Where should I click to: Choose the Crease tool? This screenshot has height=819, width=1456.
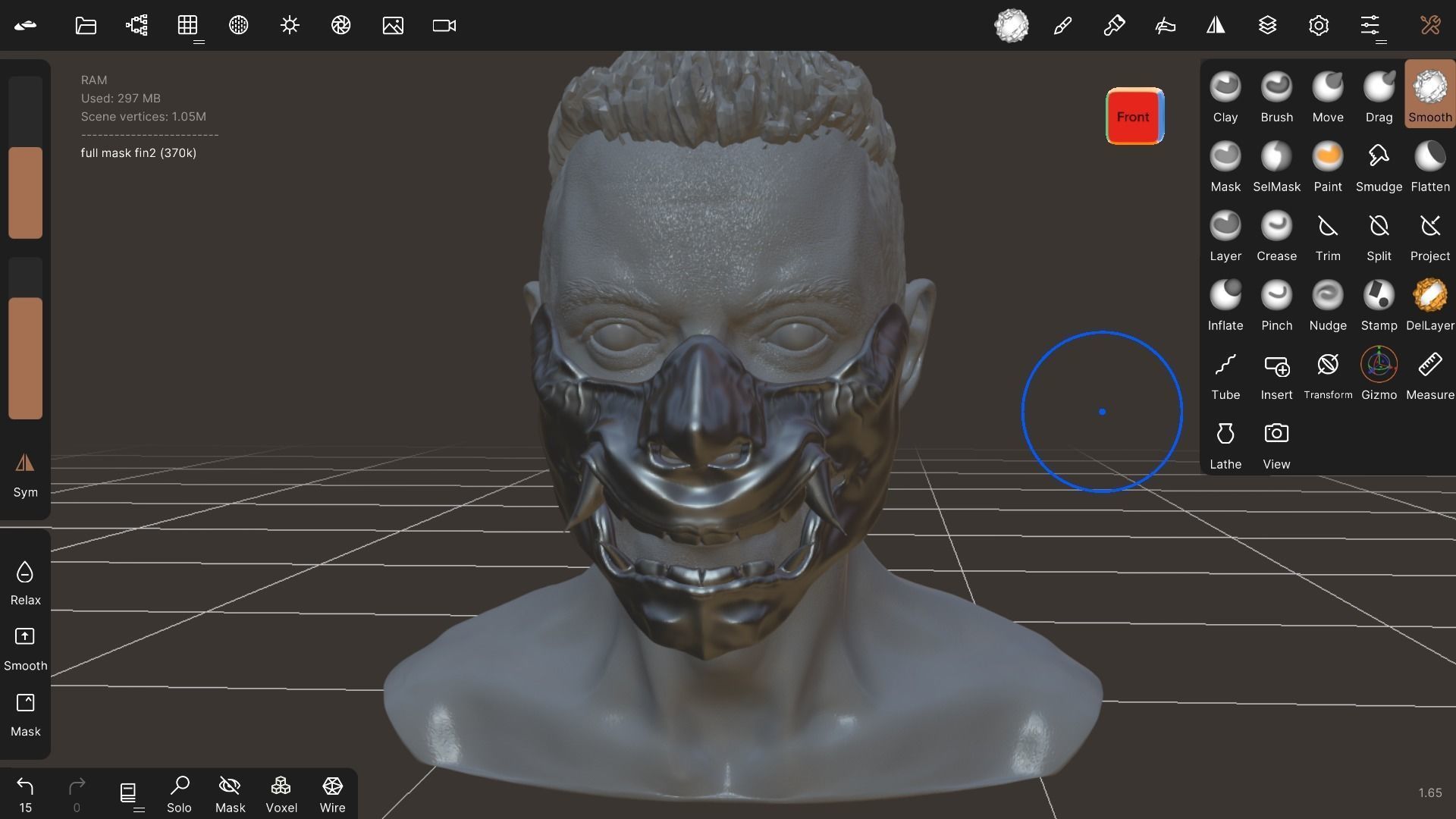pyautogui.click(x=1276, y=235)
